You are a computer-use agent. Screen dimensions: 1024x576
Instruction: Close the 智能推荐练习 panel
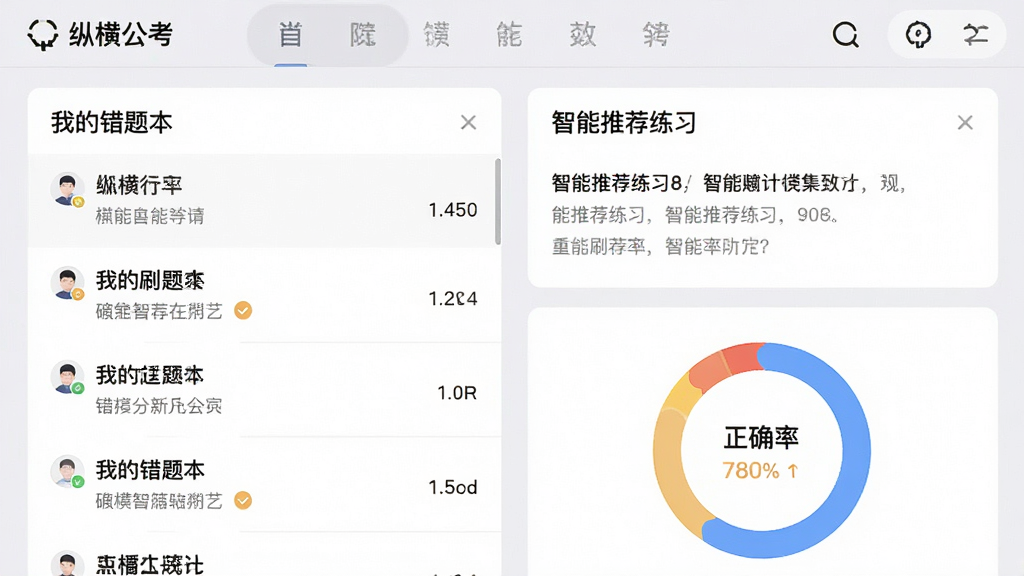965,122
